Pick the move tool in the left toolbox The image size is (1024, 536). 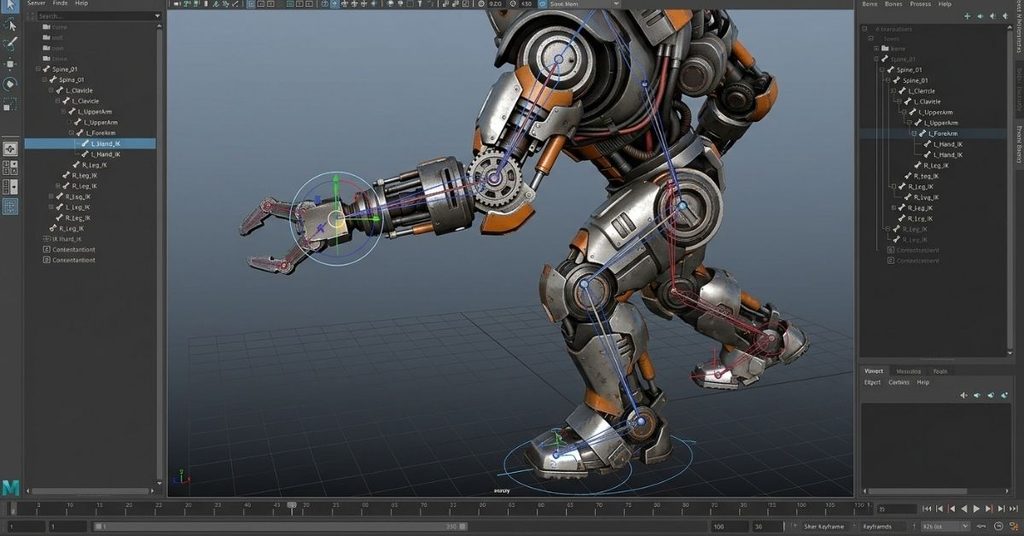point(10,64)
